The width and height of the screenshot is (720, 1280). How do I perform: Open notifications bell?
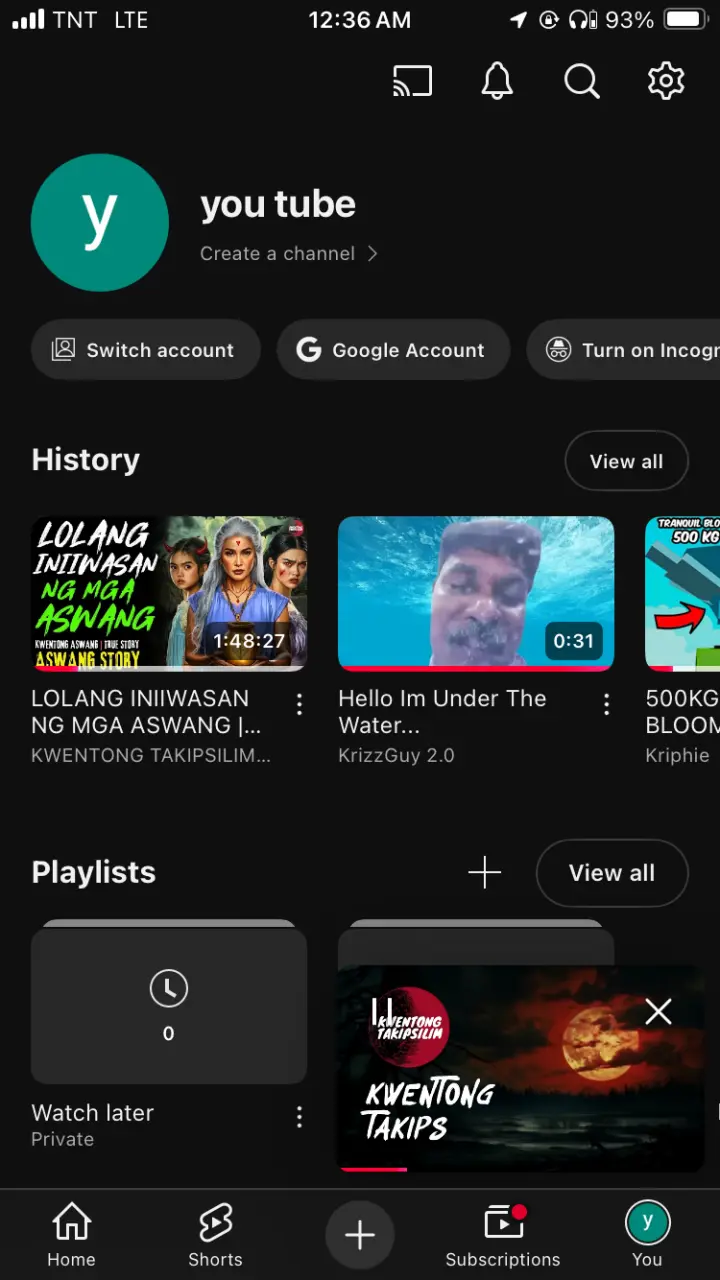click(497, 81)
